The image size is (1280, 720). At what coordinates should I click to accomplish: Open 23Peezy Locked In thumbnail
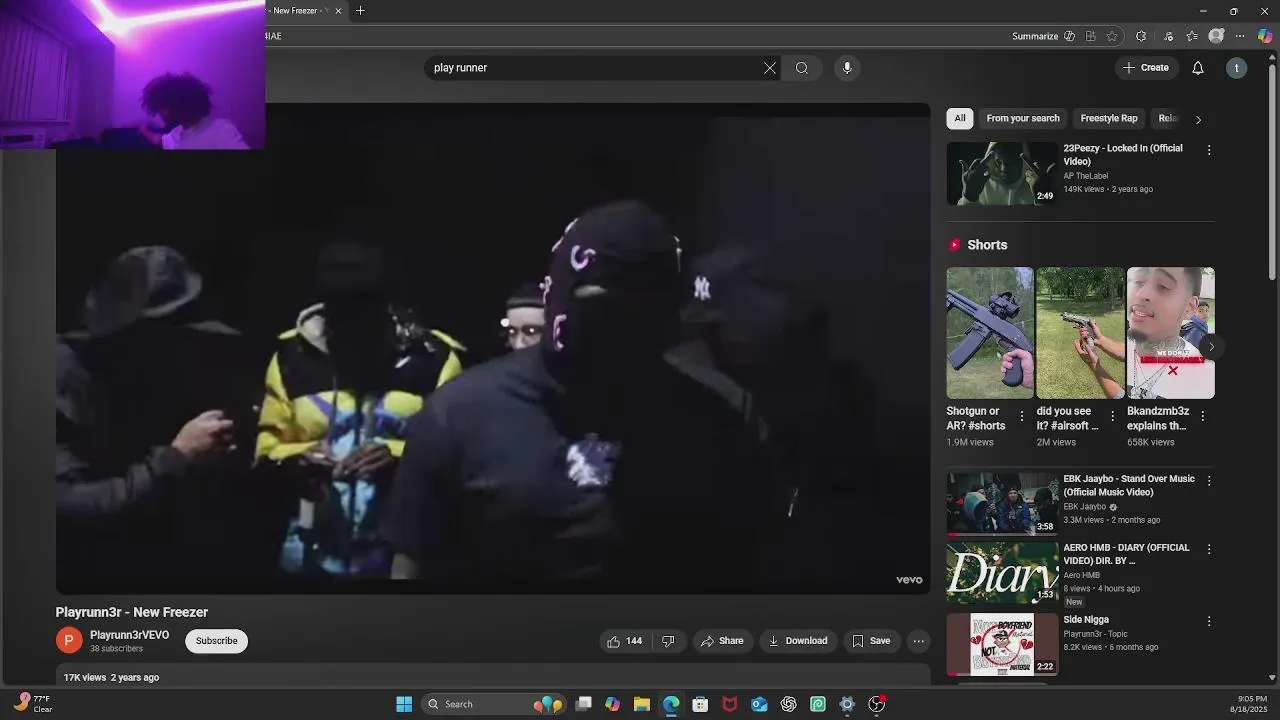tap(1002, 173)
